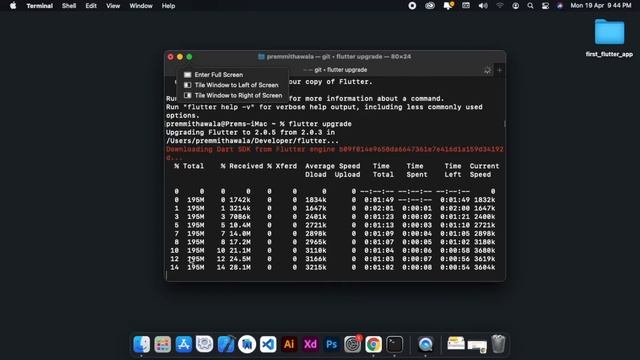Open QuickTime Player from the Dock
Image resolution: width=640 pixels, height=360 pixels.
click(425, 344)
